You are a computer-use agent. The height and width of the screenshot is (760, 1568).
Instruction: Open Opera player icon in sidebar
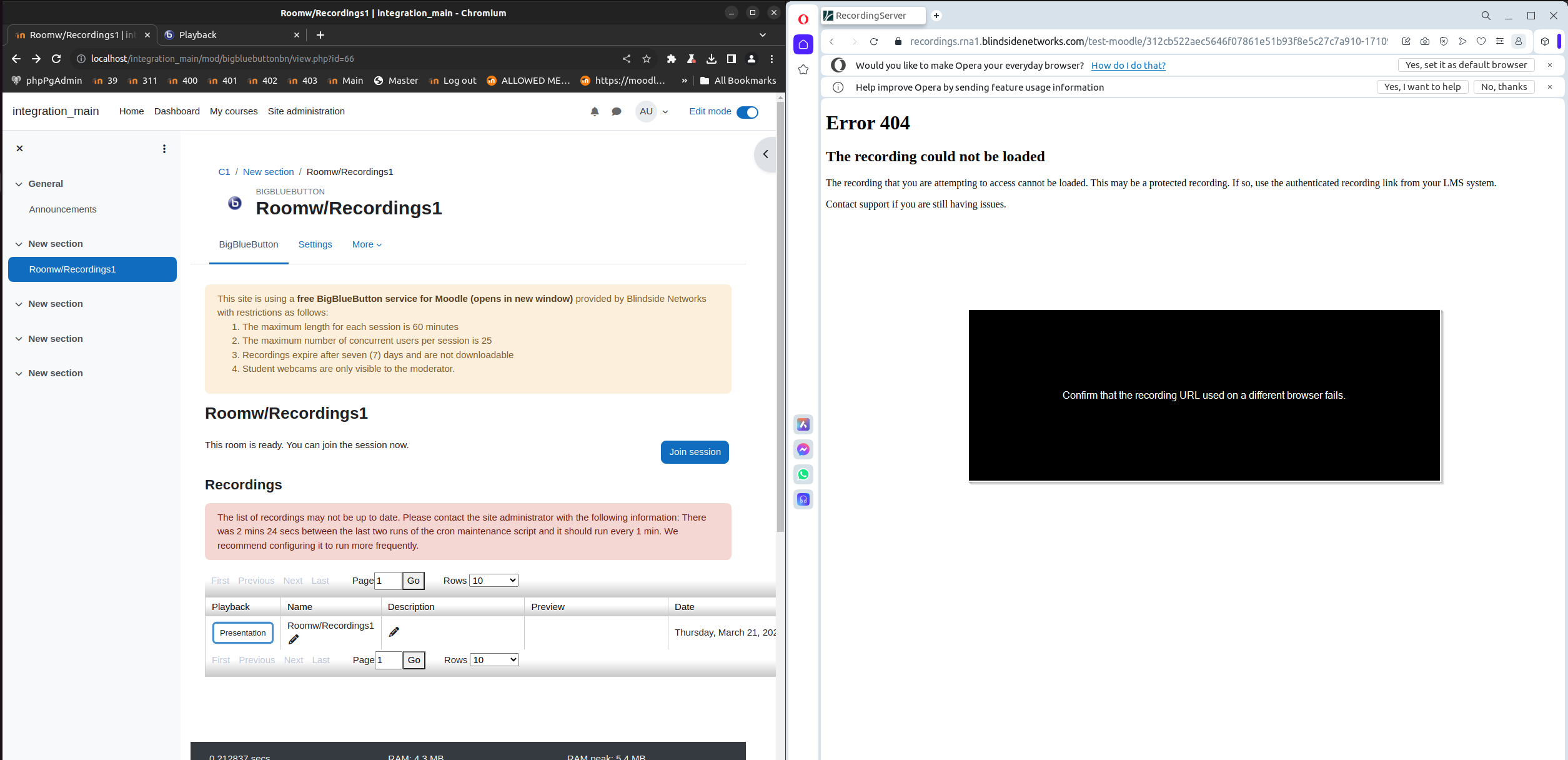(803, 499)
